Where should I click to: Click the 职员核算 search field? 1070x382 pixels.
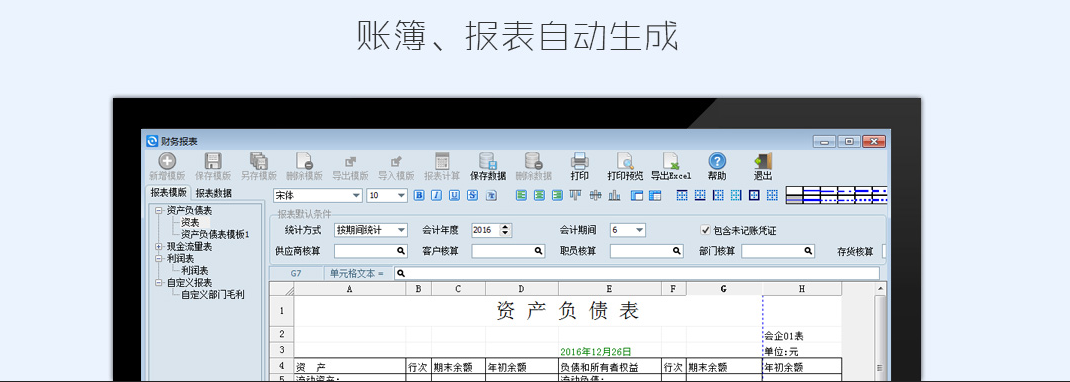[647, 251]
